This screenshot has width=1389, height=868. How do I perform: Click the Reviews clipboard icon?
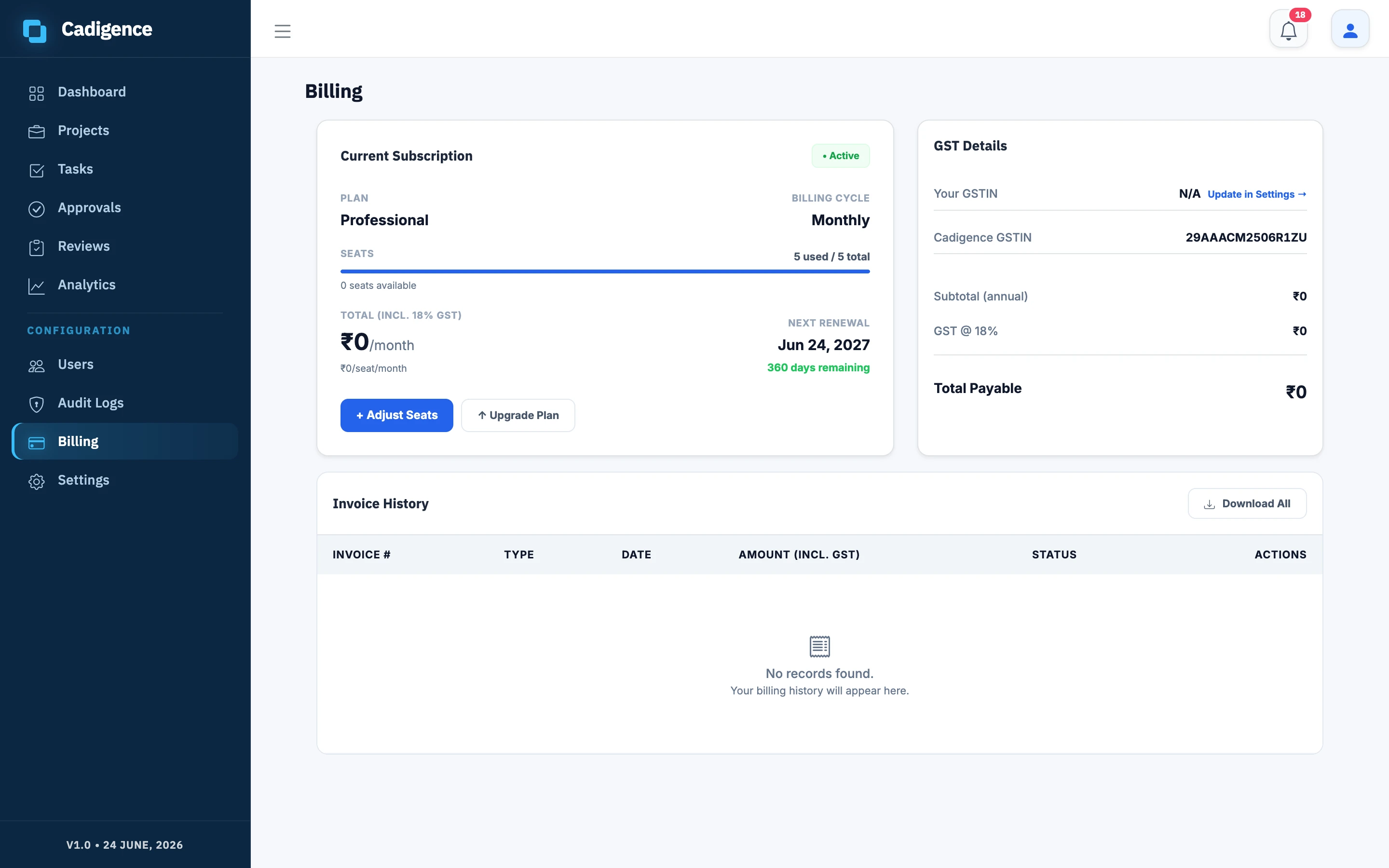(37, 247)
